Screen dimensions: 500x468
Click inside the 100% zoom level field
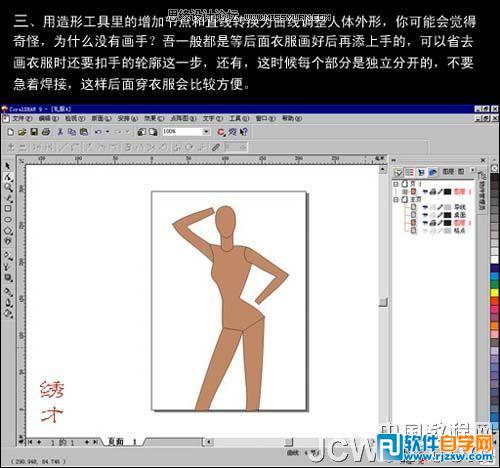tap(182, 132)
